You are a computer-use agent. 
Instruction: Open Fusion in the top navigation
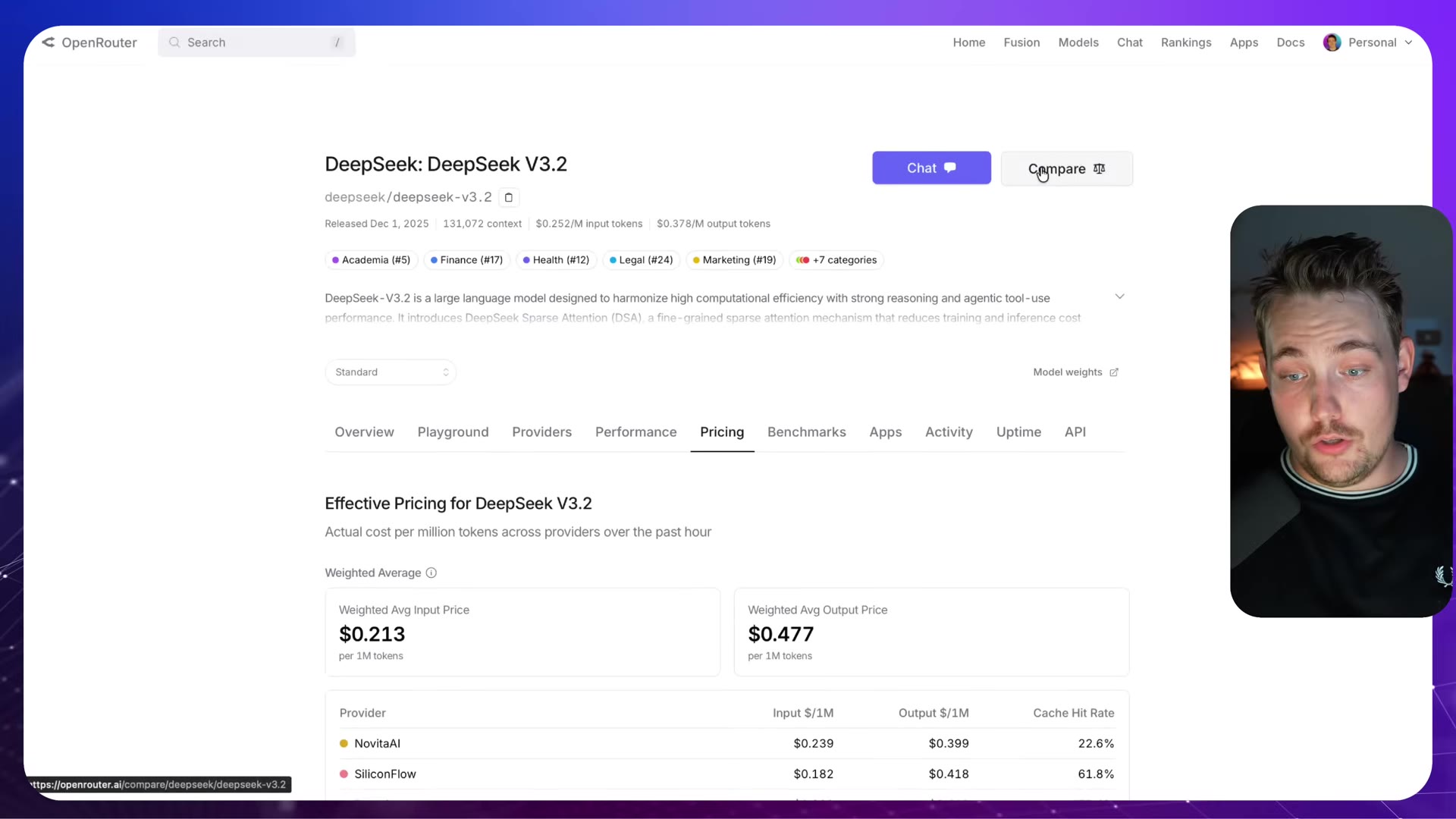[x=1021, y=42]
